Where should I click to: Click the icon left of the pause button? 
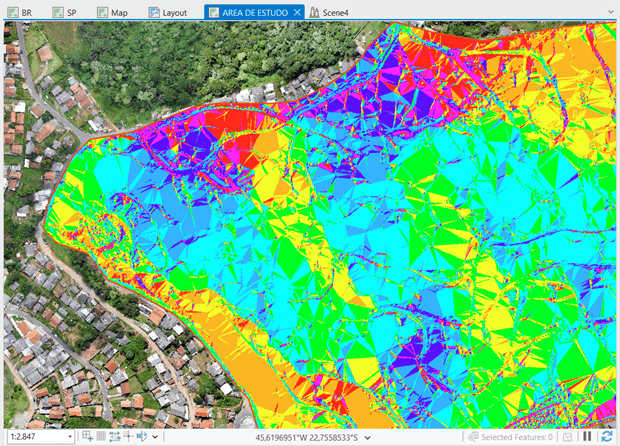pos(568,437)
